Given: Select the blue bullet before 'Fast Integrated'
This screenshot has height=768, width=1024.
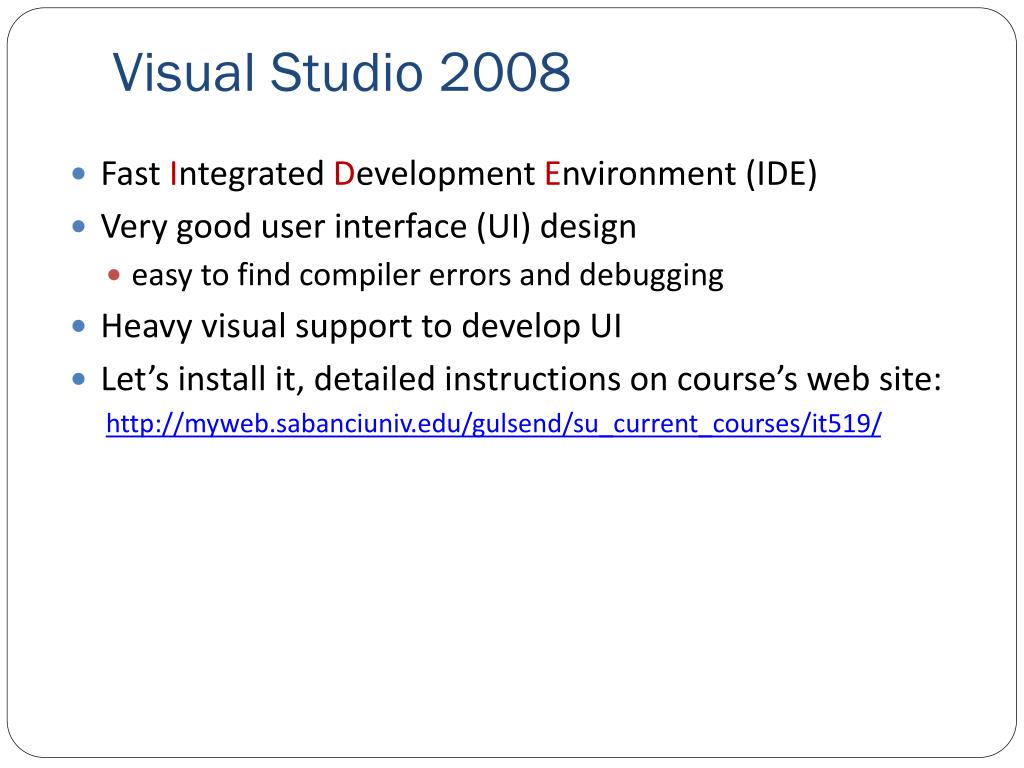Looking at the screenshot, I should tap(79, 174).
